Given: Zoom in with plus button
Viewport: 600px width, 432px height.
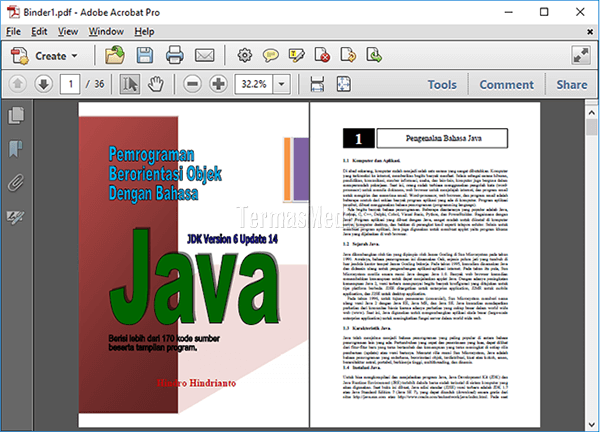Looking at the screenshot, I should [x=218, y=84].
